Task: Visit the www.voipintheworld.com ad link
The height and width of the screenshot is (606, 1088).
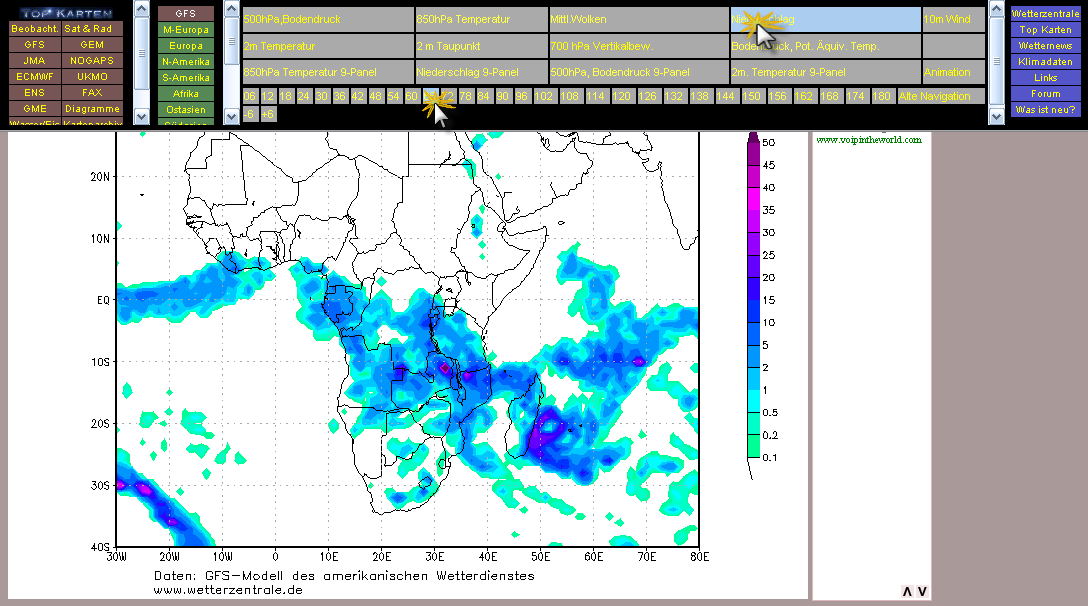Action: (x=869, y=140)
